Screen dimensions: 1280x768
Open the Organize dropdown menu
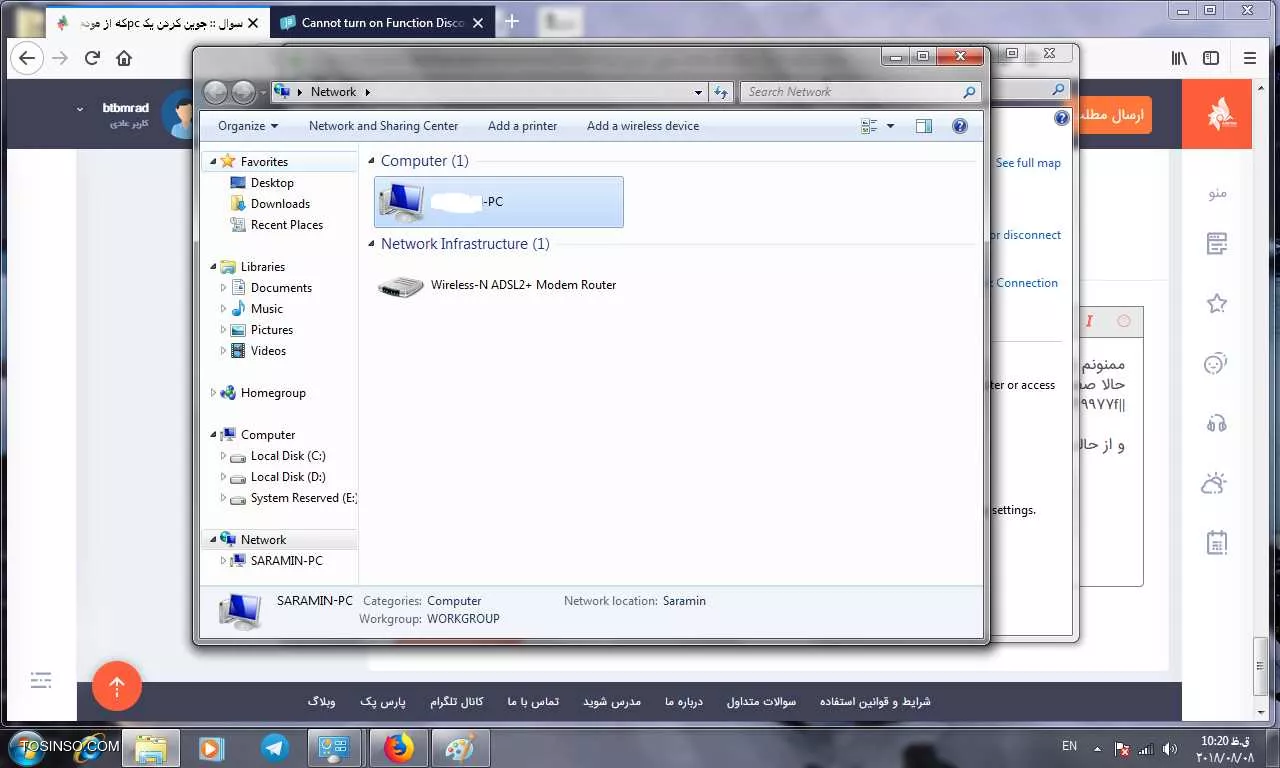(x=248, y=126)
